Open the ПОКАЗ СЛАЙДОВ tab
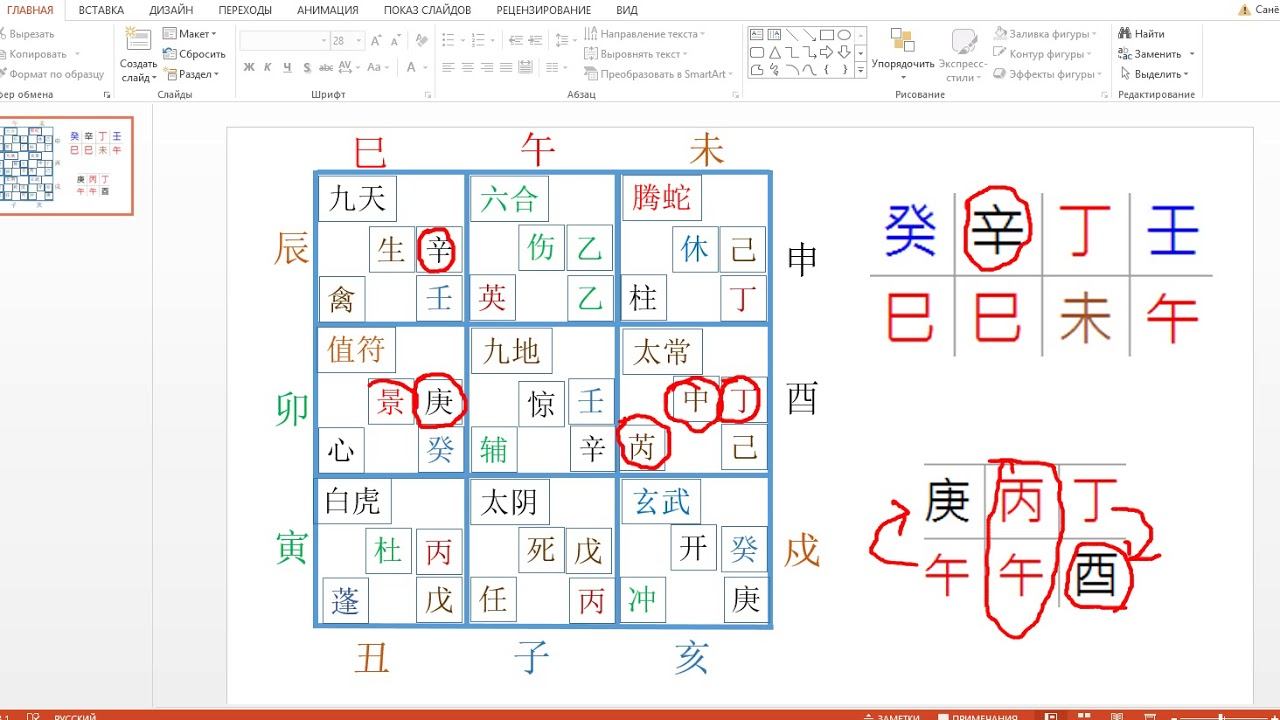Viewport: 1280px width, 720px height. click(x=427, y=10)
